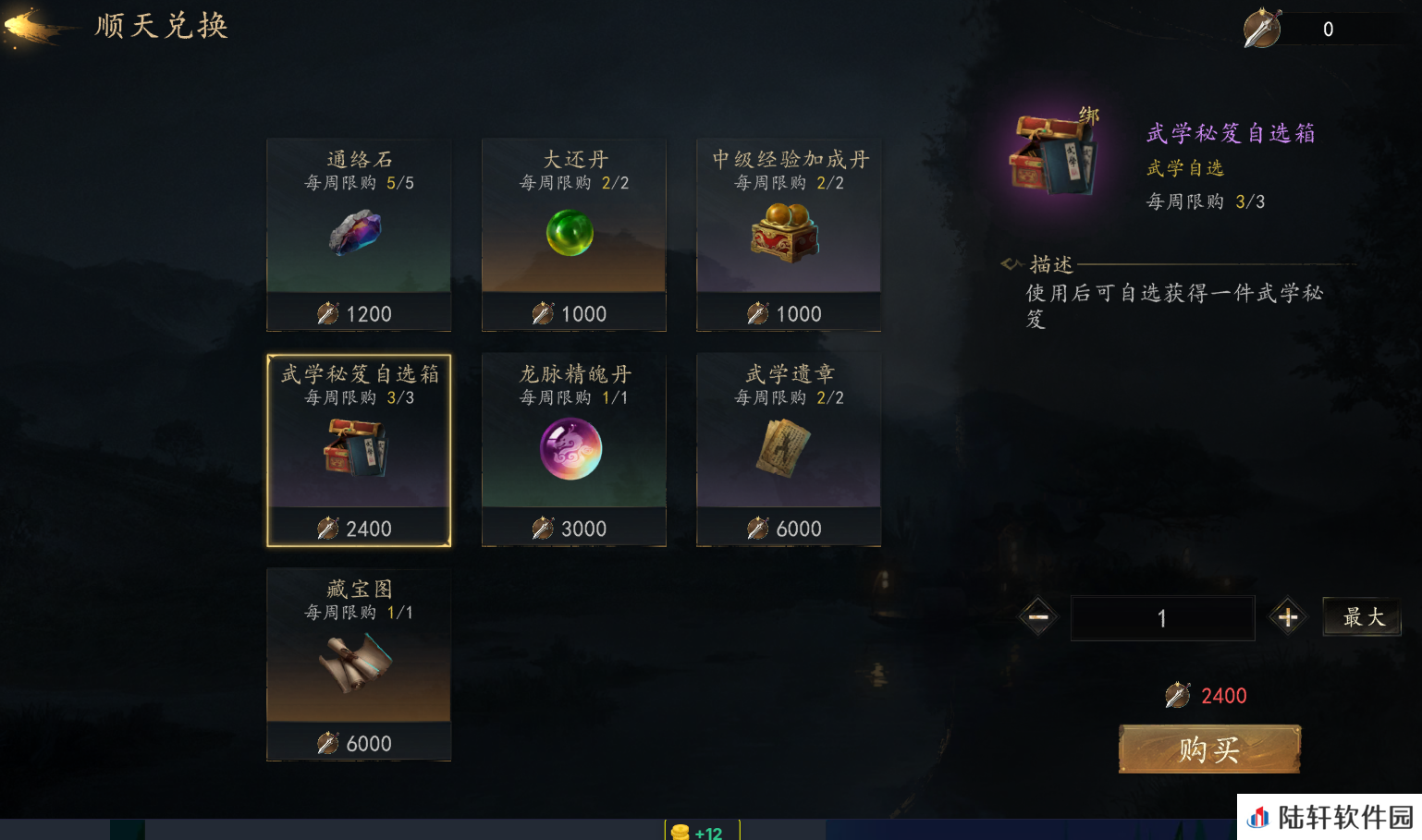Image resolution: width=1422 pixels, height=840 pixels.
Task: View the selected 武学秘笈自选箱 preview image
Action: (x=1054, y=152)
